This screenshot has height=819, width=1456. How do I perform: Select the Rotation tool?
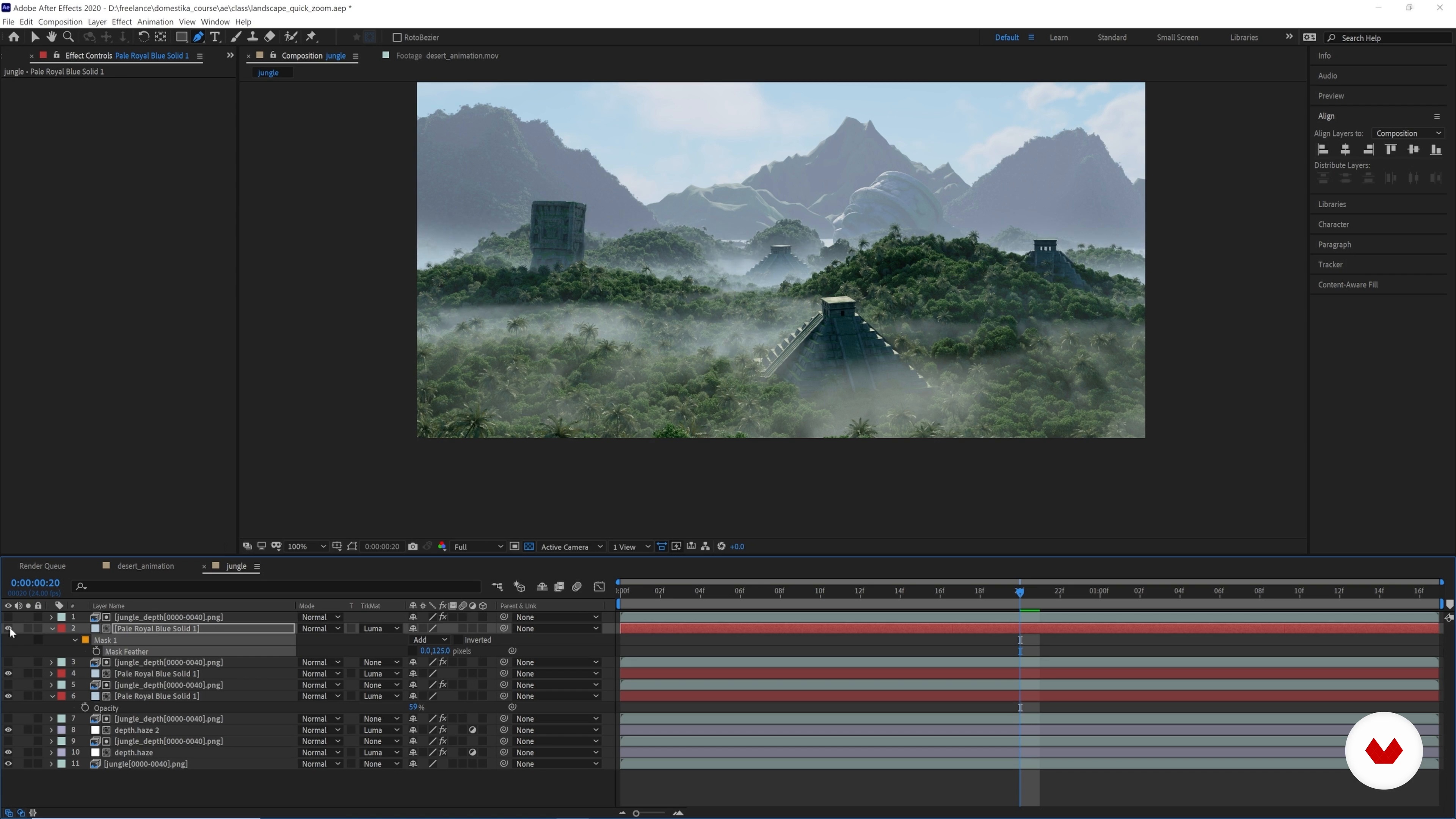(144, 37)
